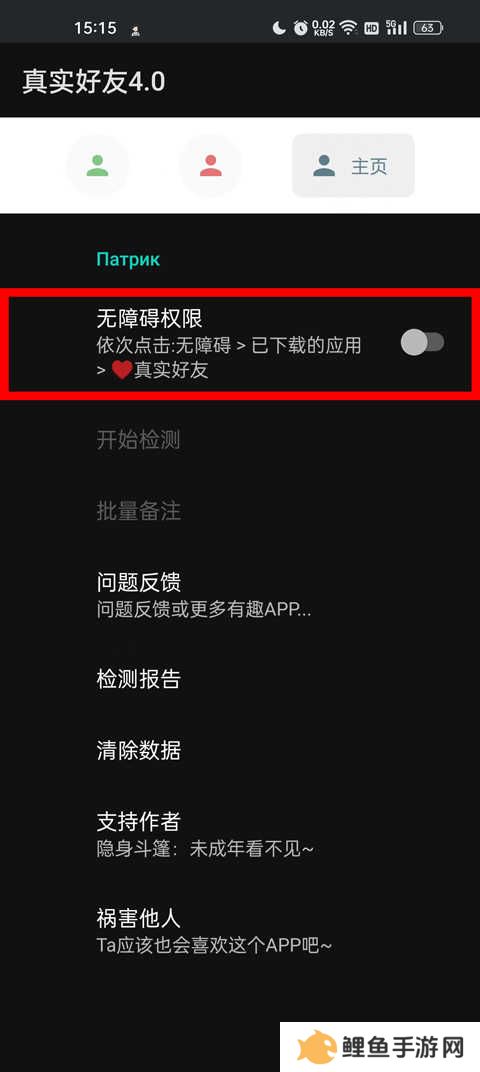Tap the 真实好友4.0 app title

[x=94, y=82]
